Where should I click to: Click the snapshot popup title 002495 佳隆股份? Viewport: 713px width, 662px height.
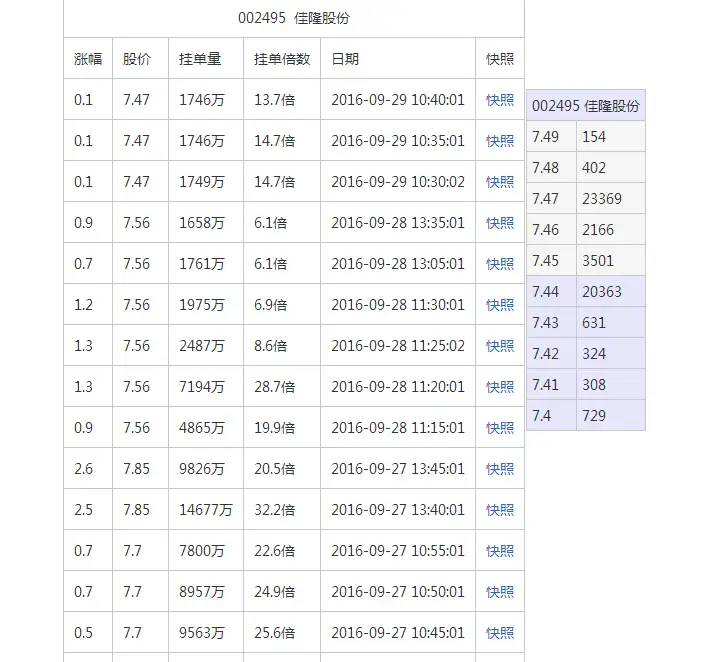click(586, 105)
